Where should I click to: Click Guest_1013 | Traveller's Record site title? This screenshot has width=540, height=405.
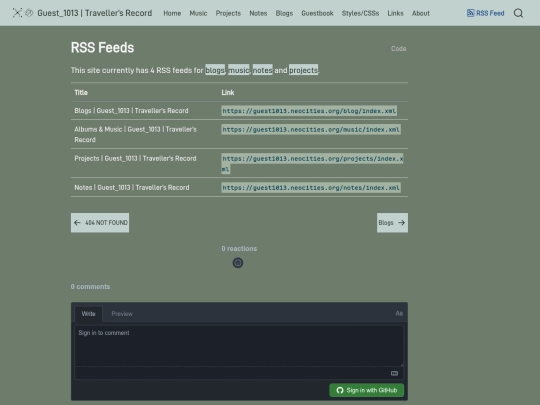pos(95,13)
